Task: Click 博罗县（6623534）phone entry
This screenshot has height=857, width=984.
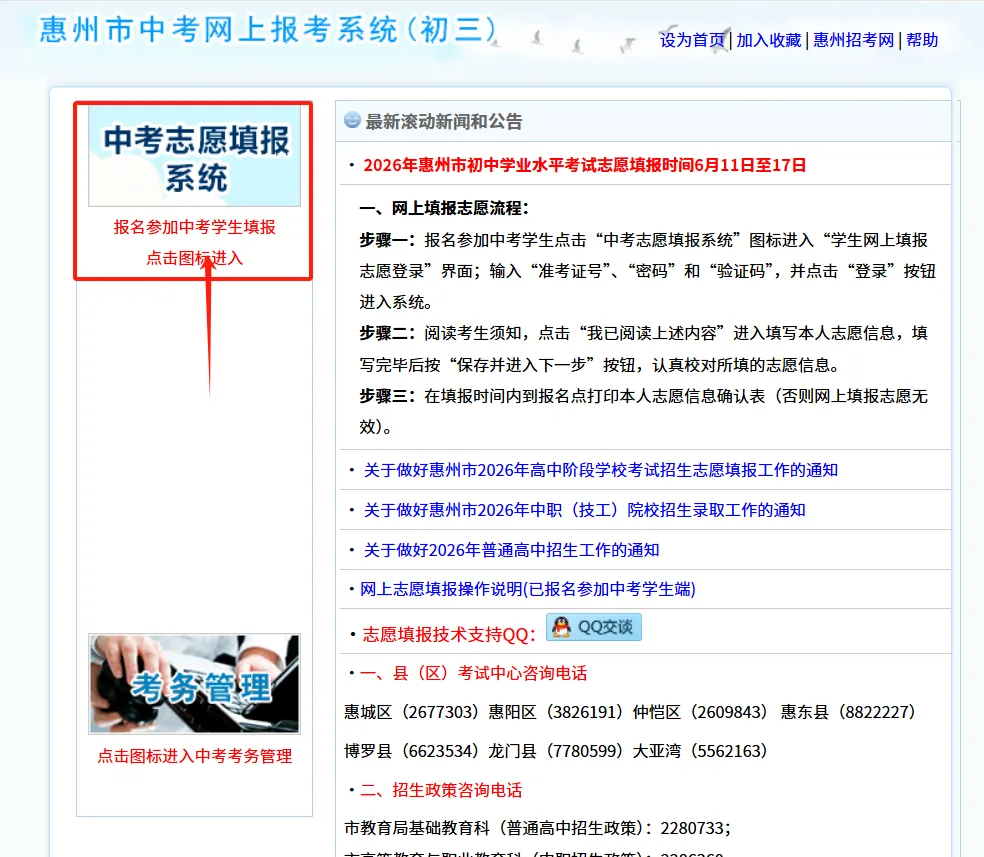Action: [411, 751]
